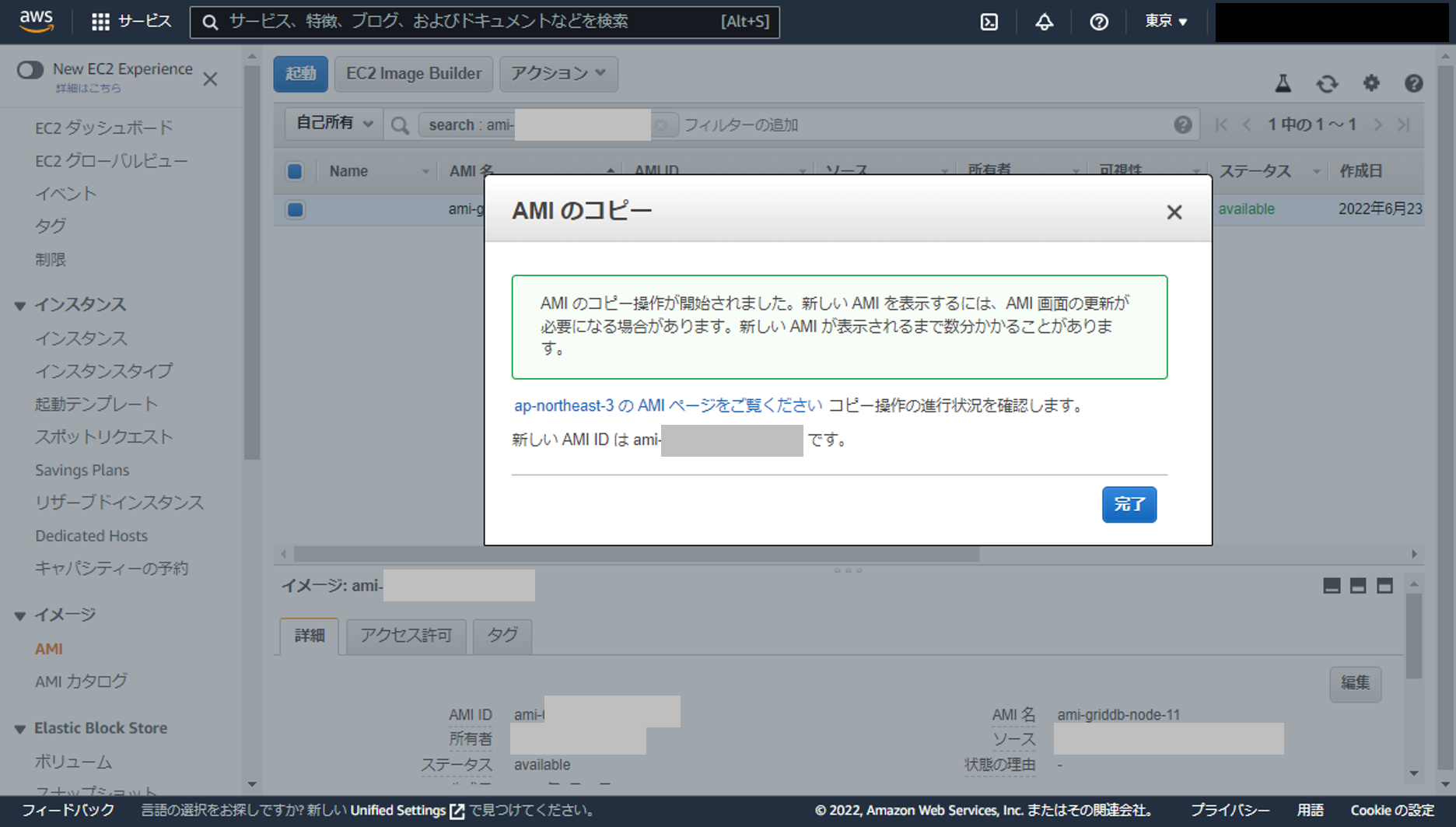This screenshot has width=1456, height=827.
Task: Open 起動テンプレート in sidebar
Action: point(96,404)
